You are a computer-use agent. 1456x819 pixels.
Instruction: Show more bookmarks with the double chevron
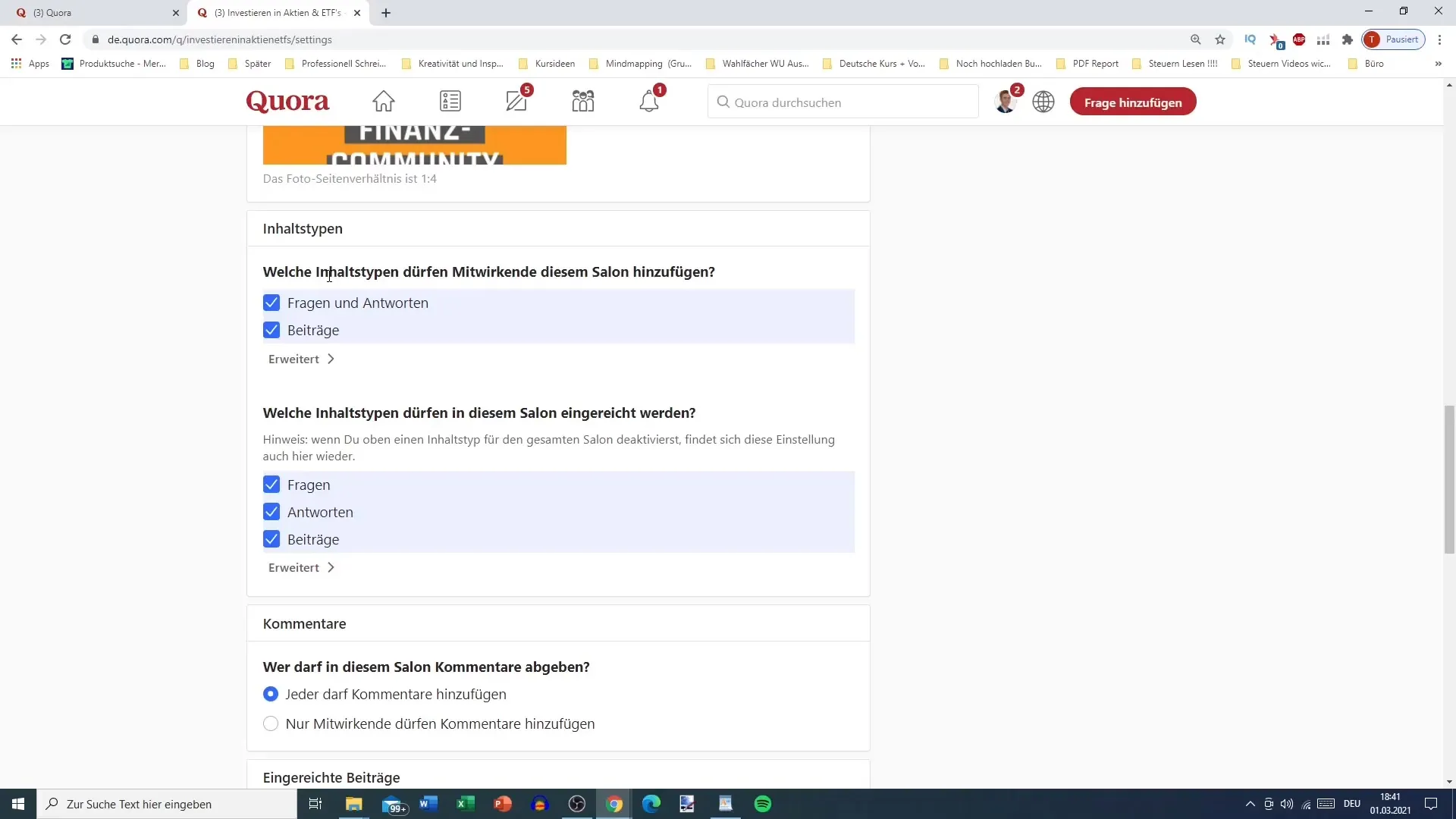pos(1438,64)
